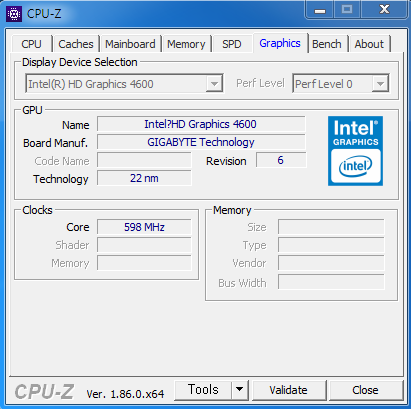Click the 'Perf Level' label text
The height and width of the screenshot is (409, 411).
click(x=260, y=83)
